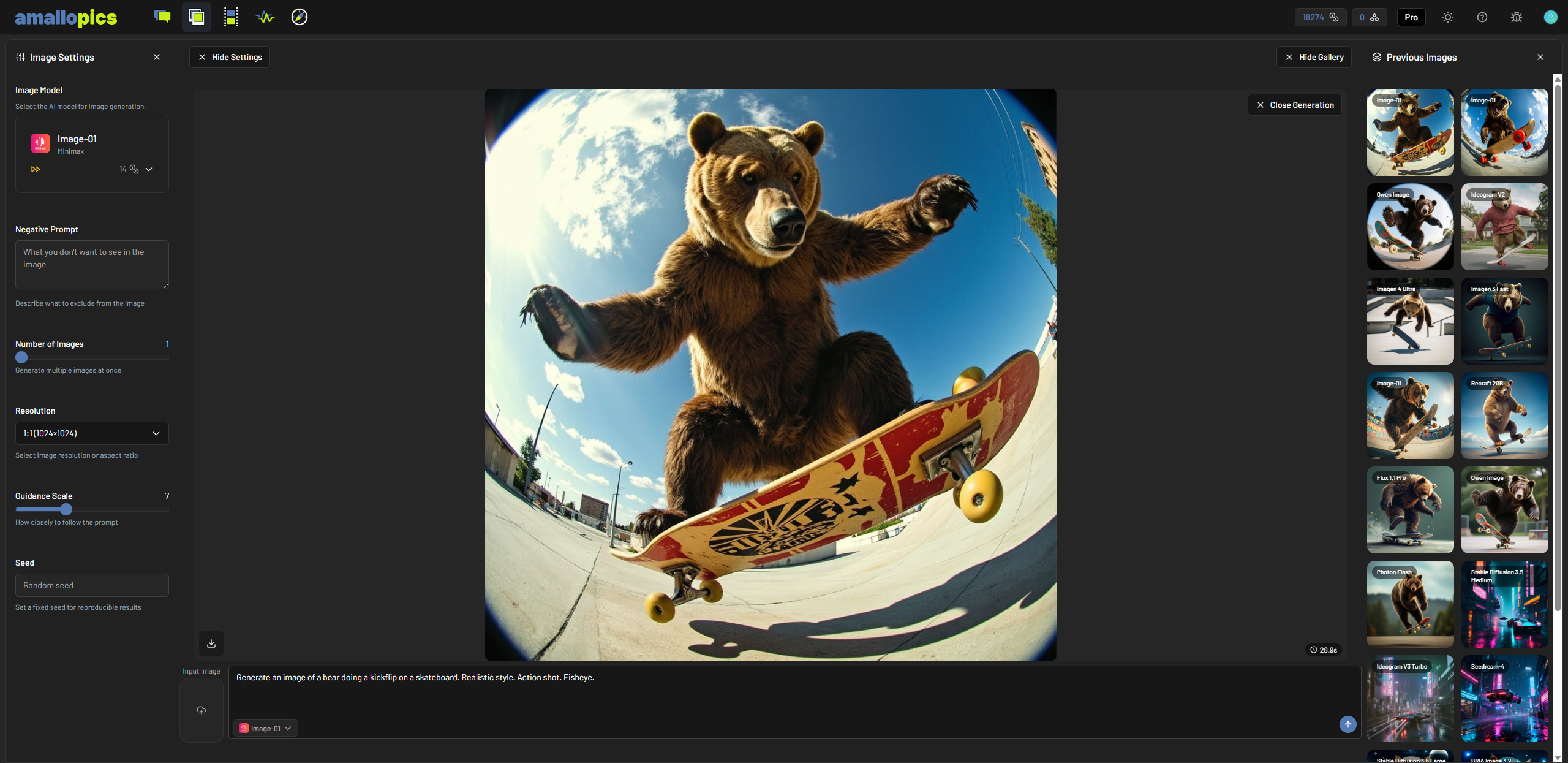Open the help question mark icon
Screen dimensions: 1568x763
(x=1482, y=17)
